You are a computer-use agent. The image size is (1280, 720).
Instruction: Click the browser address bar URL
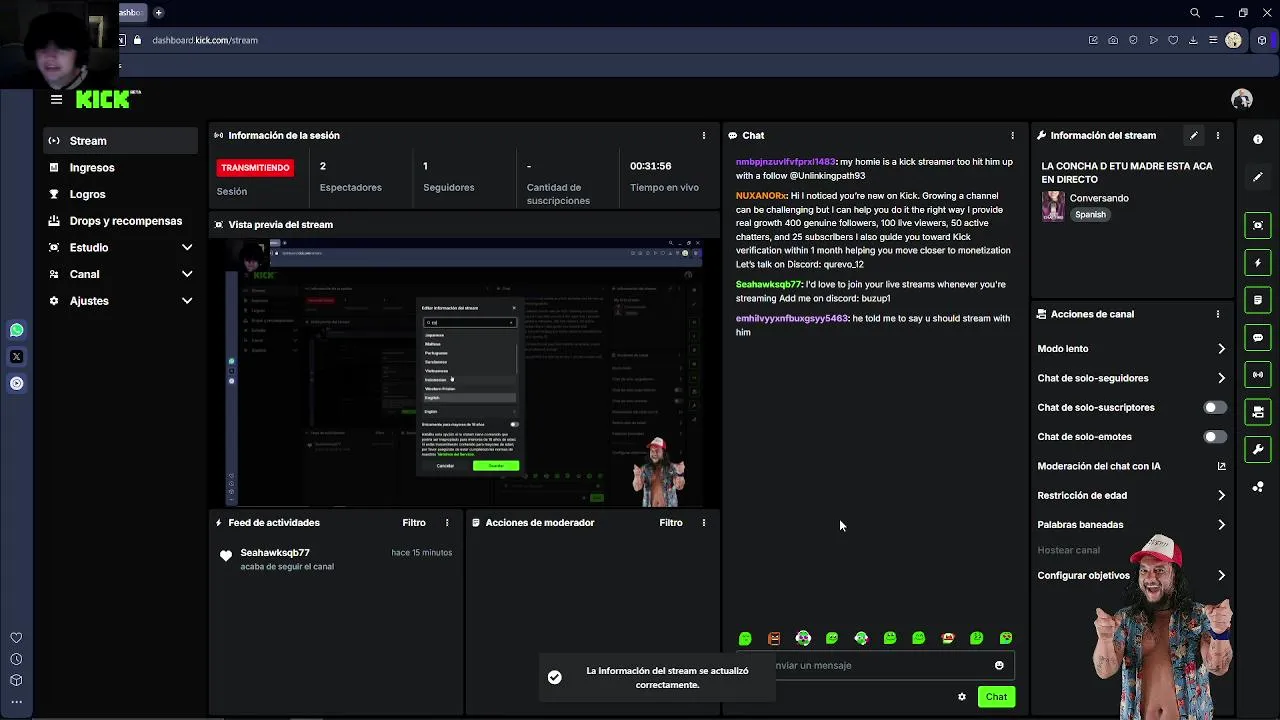point(205,40)
